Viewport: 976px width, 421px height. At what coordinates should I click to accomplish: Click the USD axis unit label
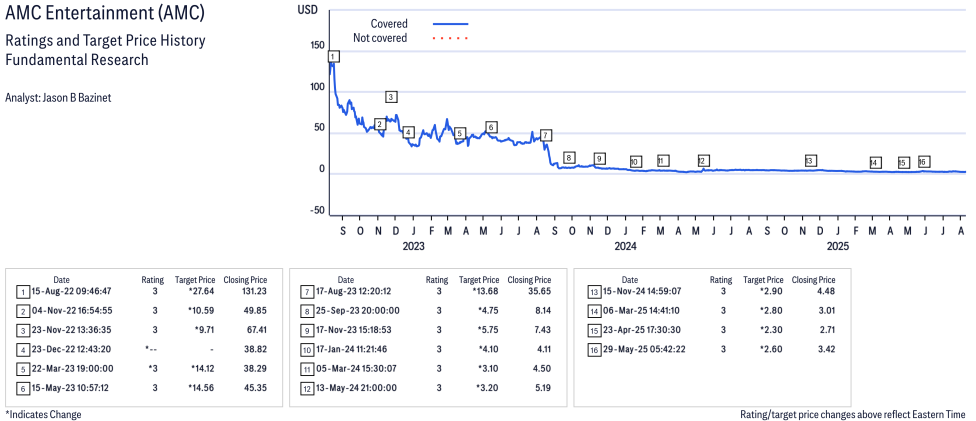(x=306, y=10)
